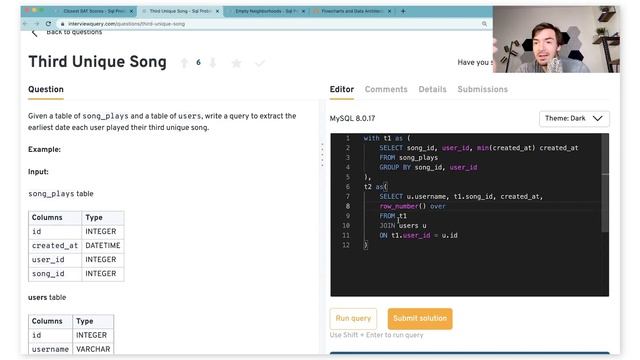Open the Comments tab
This screenshot has width=640, height=360.
click(x=386, y=89)
